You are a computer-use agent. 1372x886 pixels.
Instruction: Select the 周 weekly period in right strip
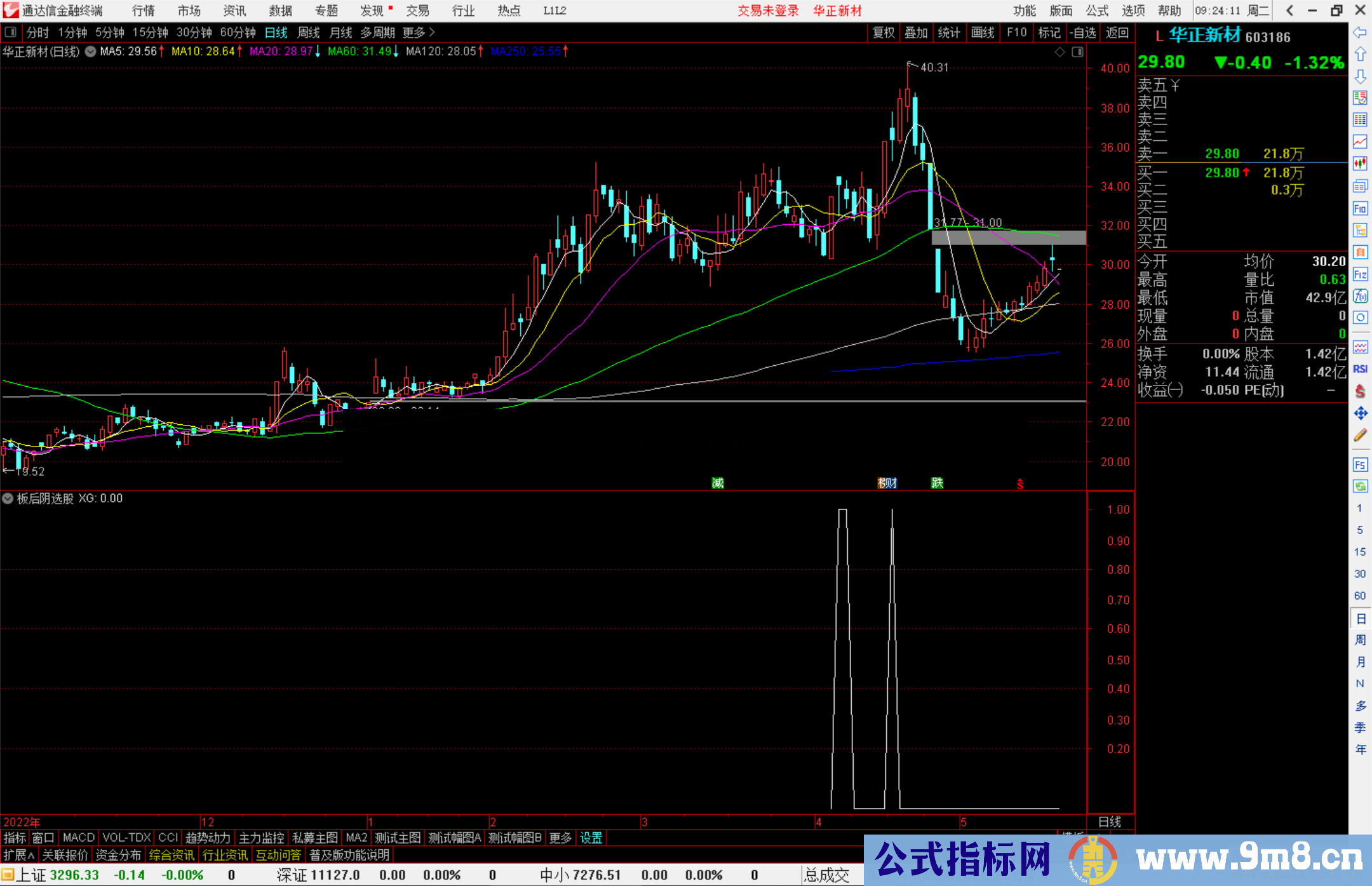click(x=1360, y=640)
